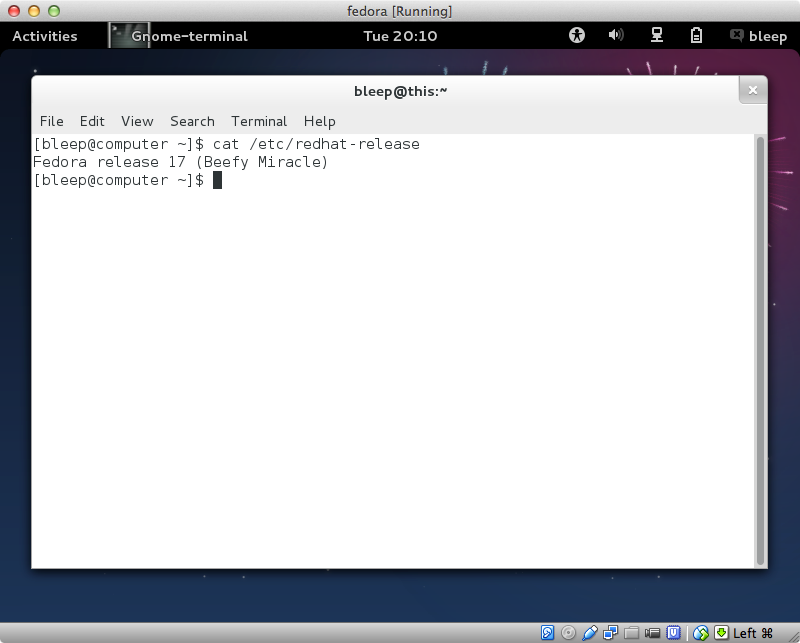This screenshot has width=800, height=643.
Task: Click the VirtualBox network adapters icon
Action: 611,632
